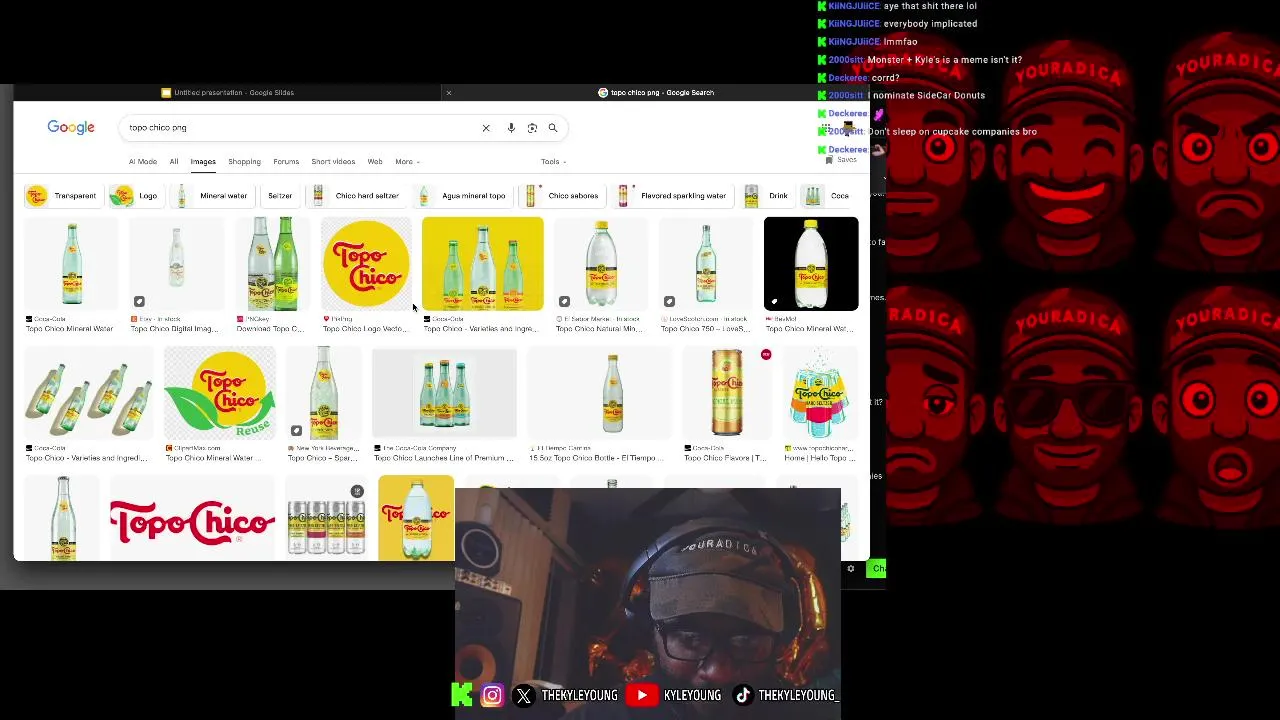Filter by Drink chip
This screenshot has width=1280, height=720.
[768, 196]
